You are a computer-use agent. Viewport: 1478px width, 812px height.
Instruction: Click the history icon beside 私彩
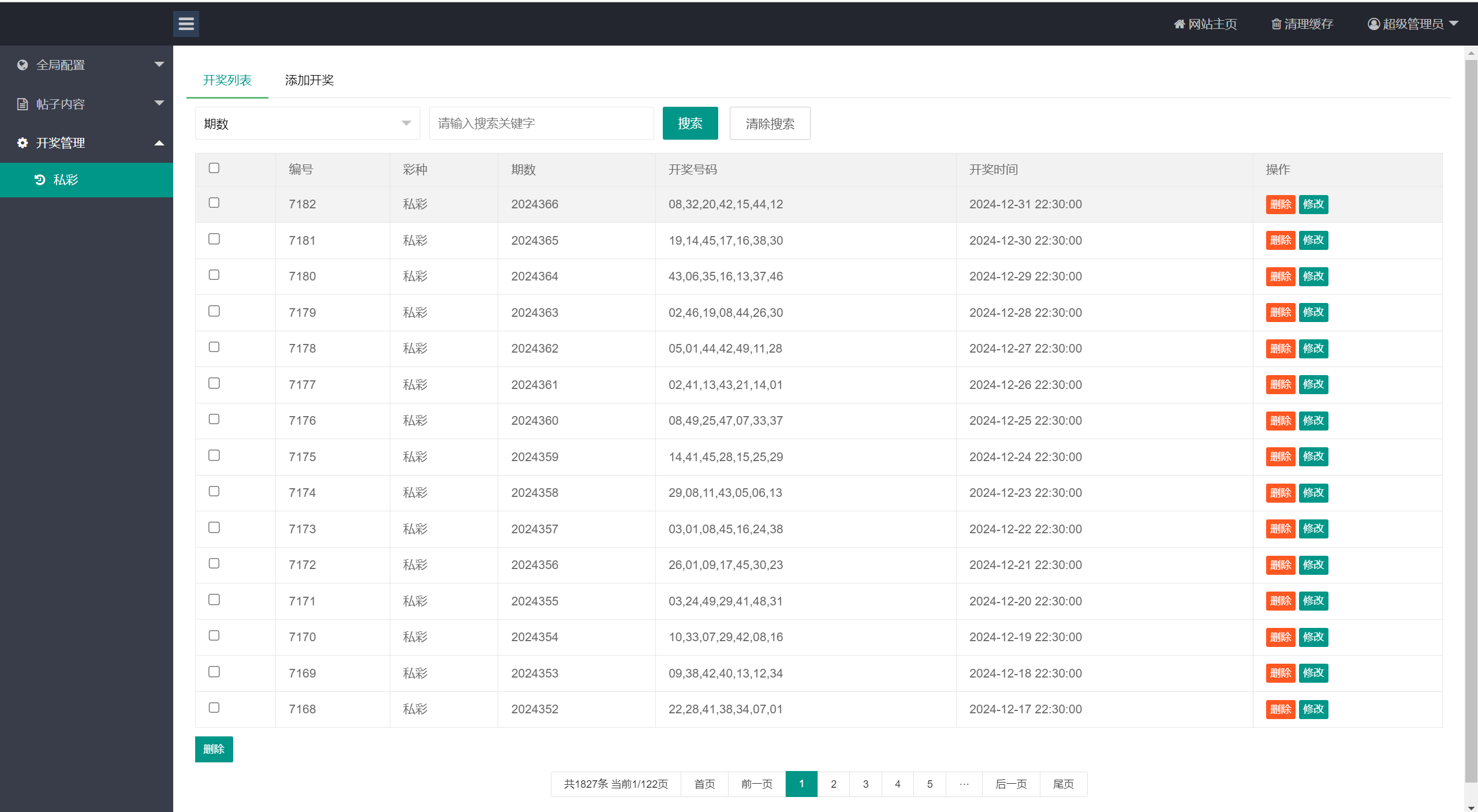click(40, 180)
